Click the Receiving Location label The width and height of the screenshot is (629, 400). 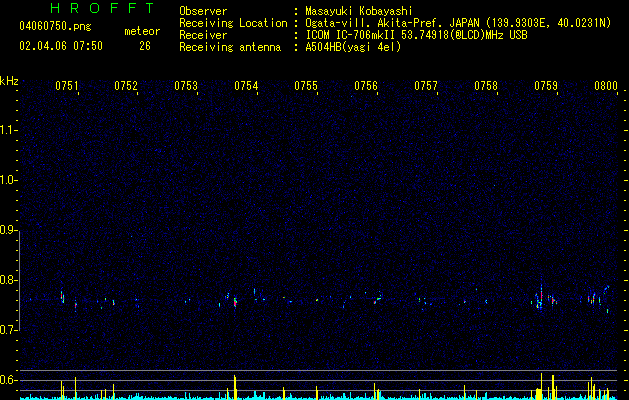click(x=233, y=23)
